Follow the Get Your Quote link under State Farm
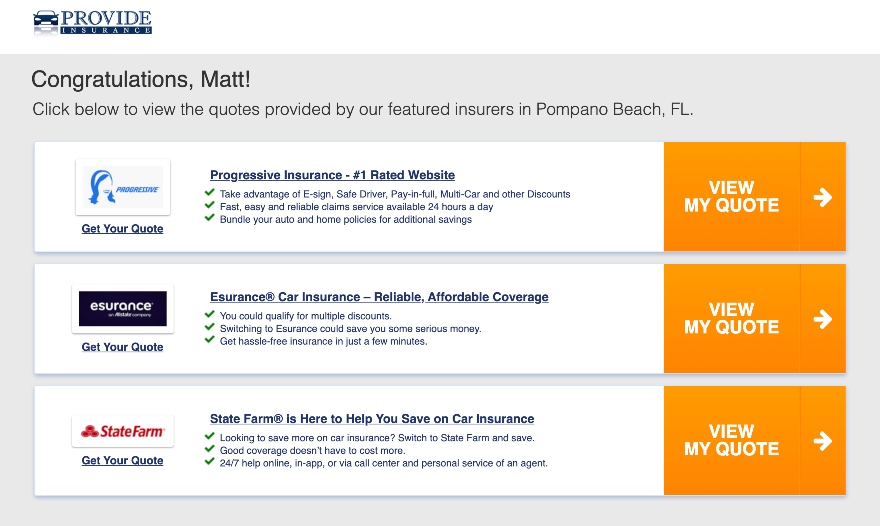 click(122, 460)
